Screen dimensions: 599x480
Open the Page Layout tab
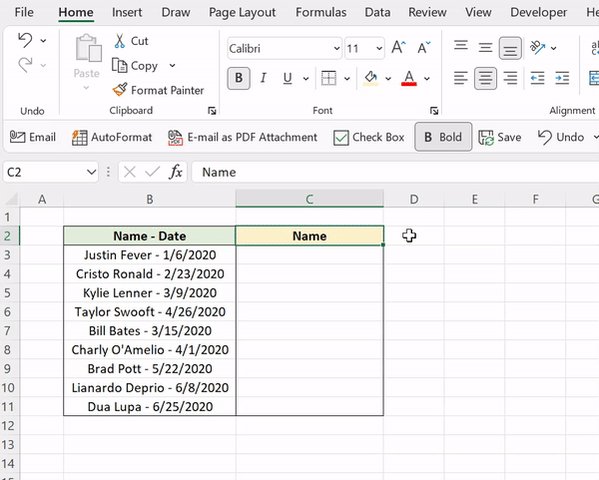242,12
